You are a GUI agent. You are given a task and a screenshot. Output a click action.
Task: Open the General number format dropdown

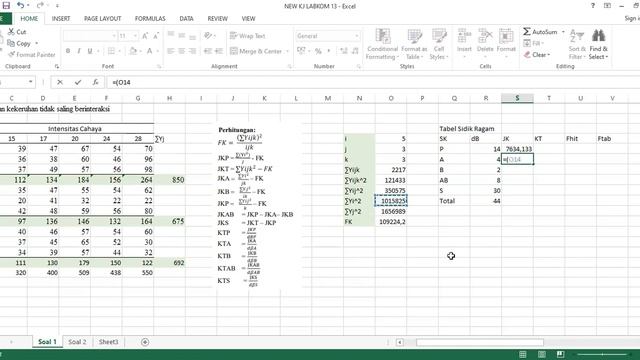[x=356, y=36]
